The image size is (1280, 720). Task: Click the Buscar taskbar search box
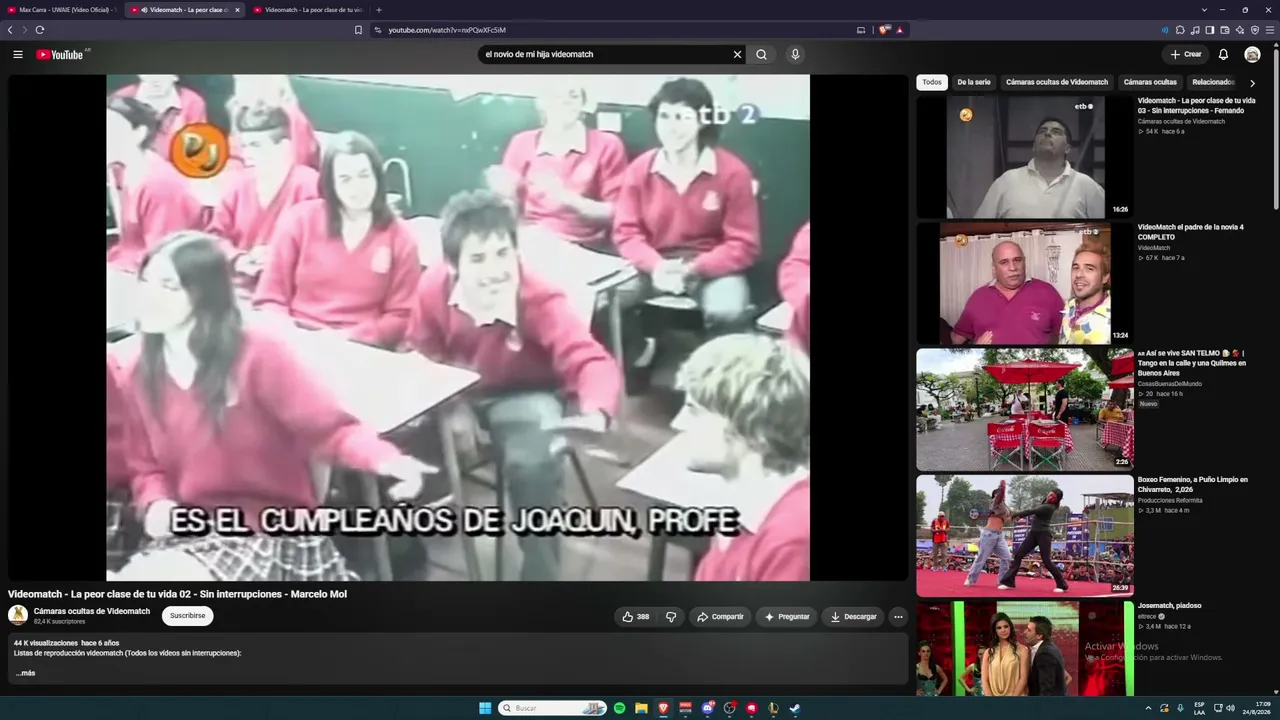pos(553,708)
